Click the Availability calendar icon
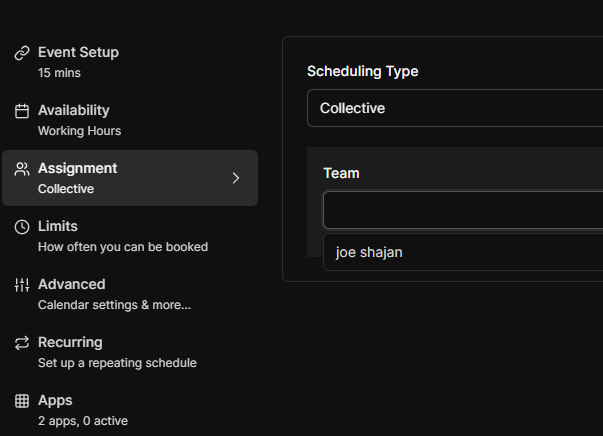 click(x=22, y=111)
